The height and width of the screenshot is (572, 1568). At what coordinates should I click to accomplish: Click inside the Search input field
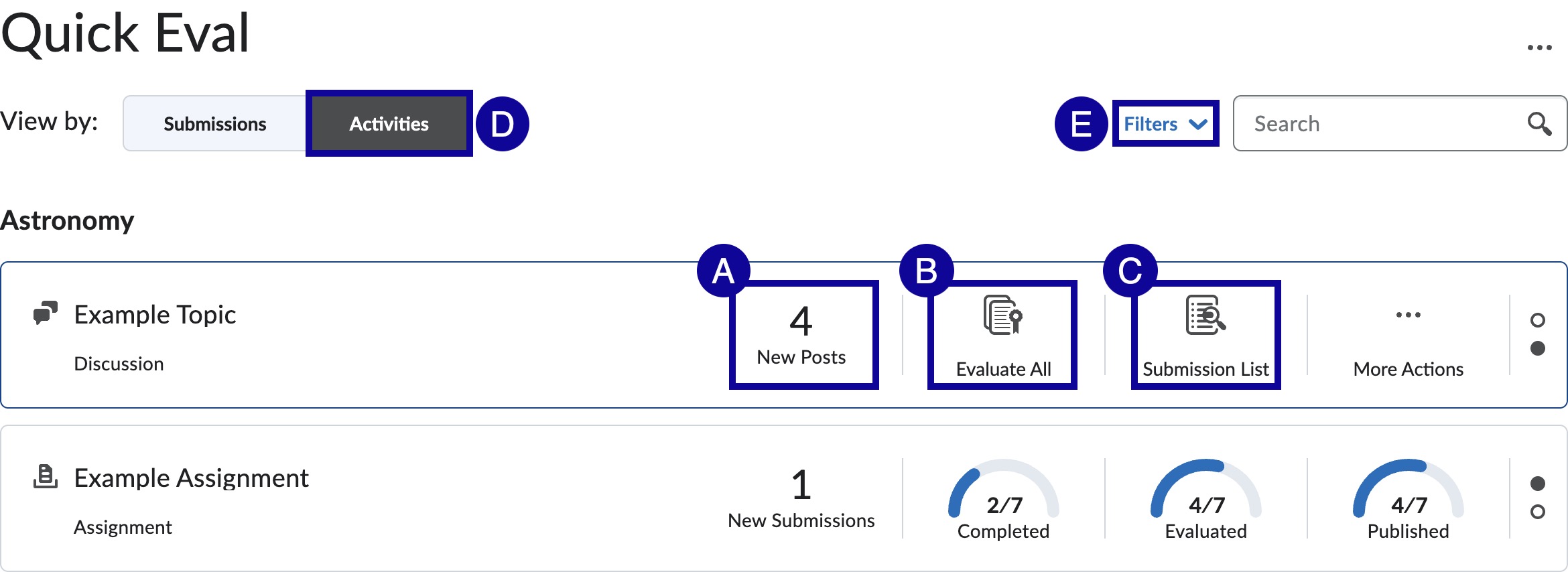tap(1374, 123)
